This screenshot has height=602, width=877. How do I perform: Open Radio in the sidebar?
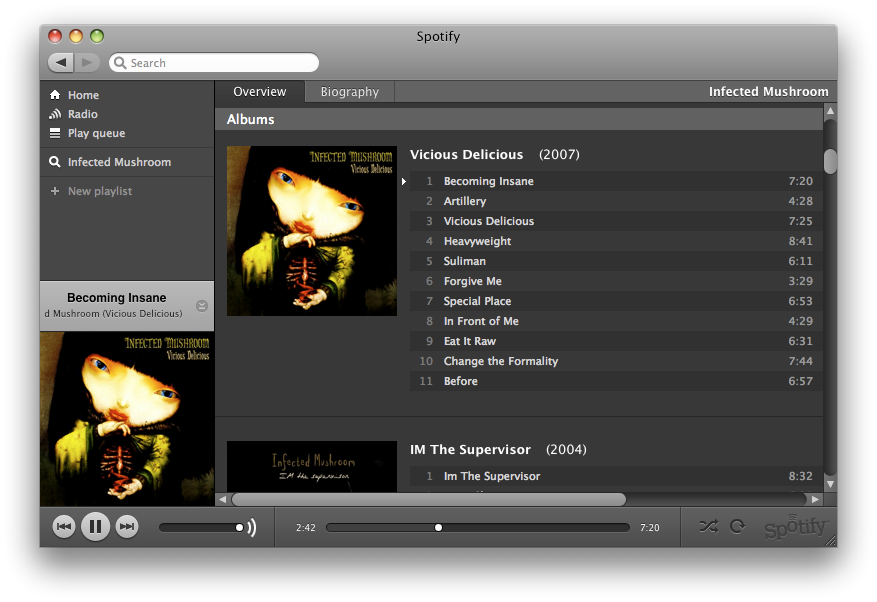pyautogui.click(x=83, y=114)
